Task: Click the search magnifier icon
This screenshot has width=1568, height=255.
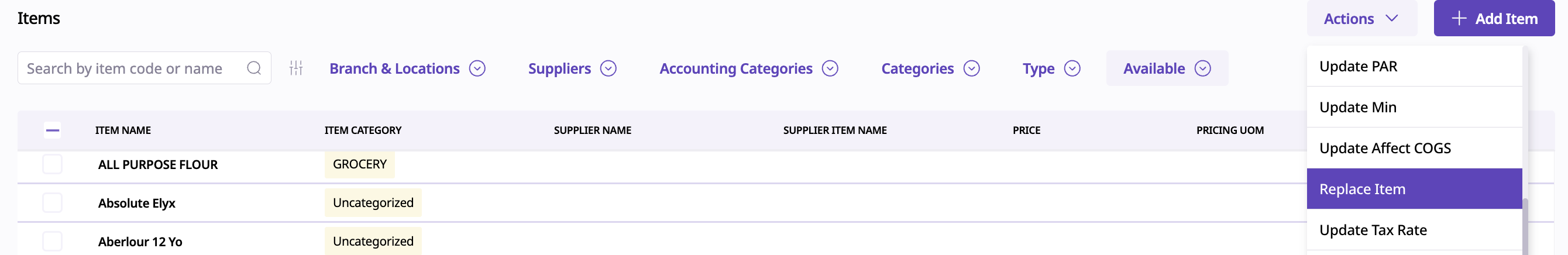Action: point(254,68)
